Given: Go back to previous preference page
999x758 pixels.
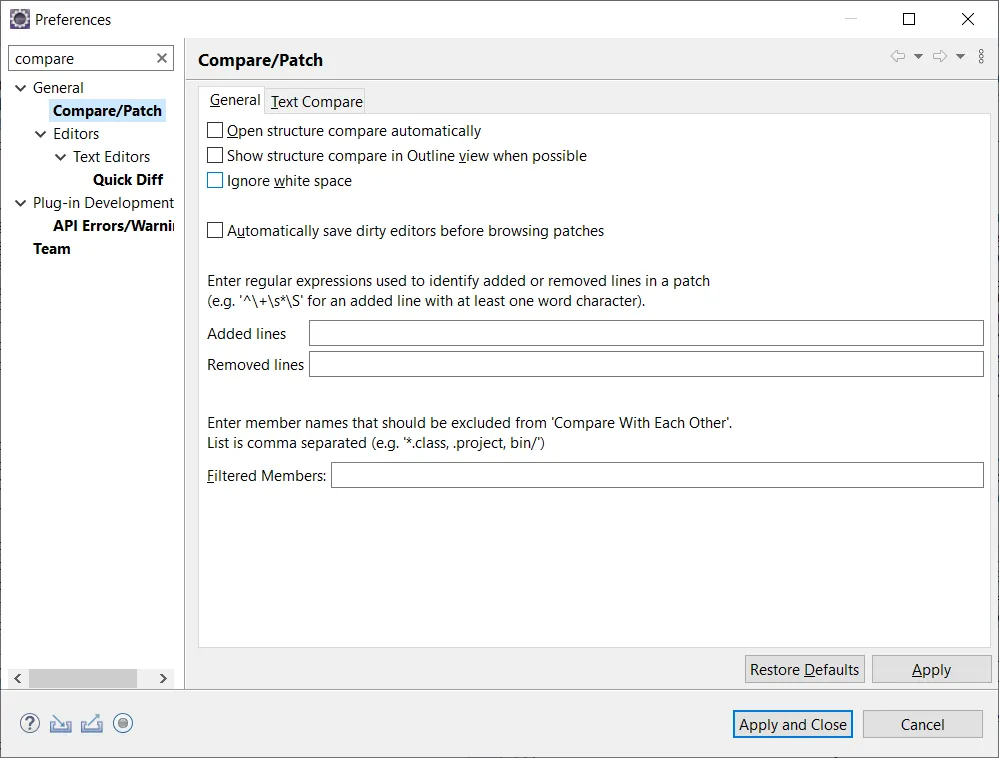Looking at the screenshot, I should tap(898, 57).
